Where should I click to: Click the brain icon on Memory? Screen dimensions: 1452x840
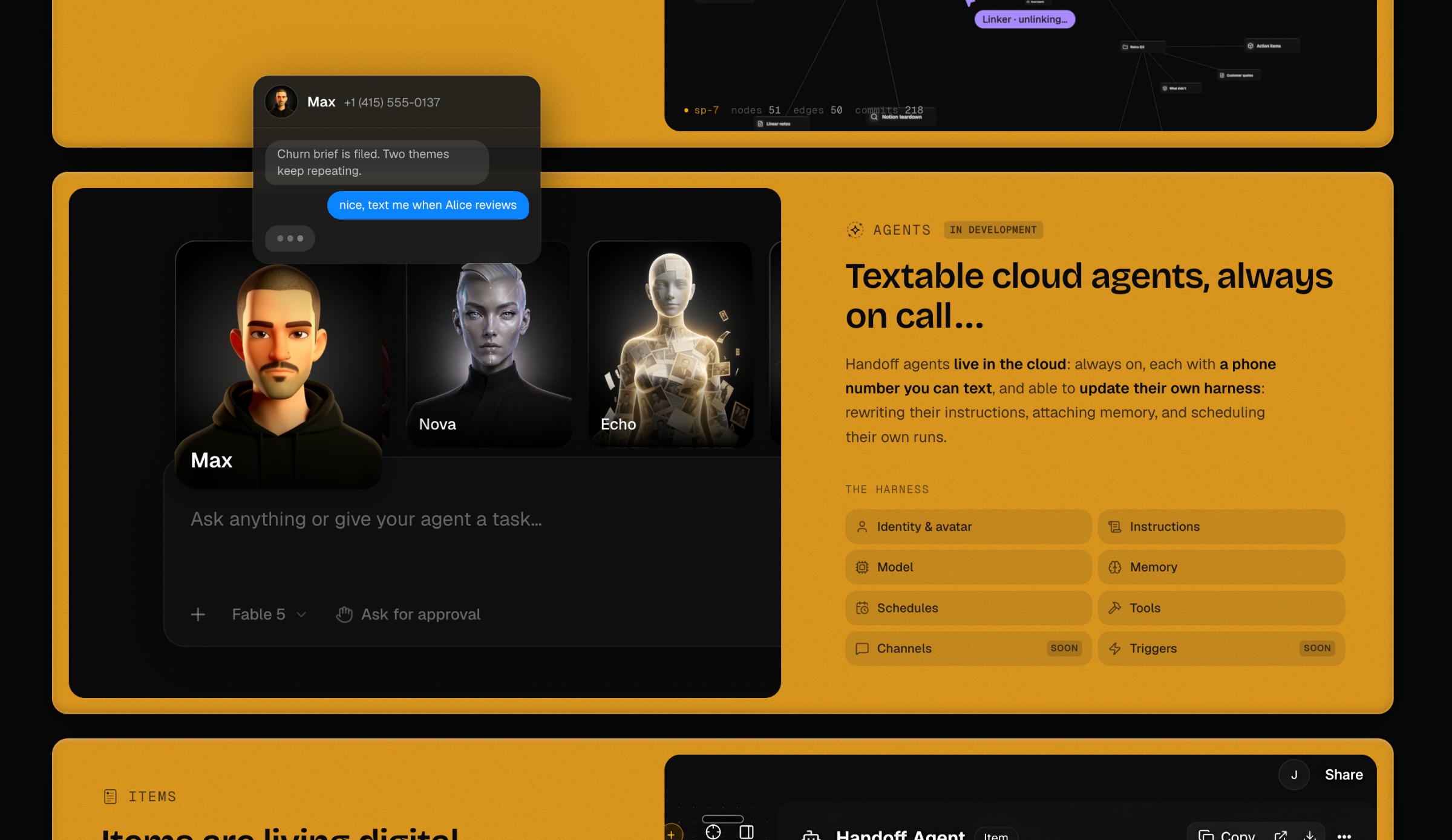click(1114, 567)
